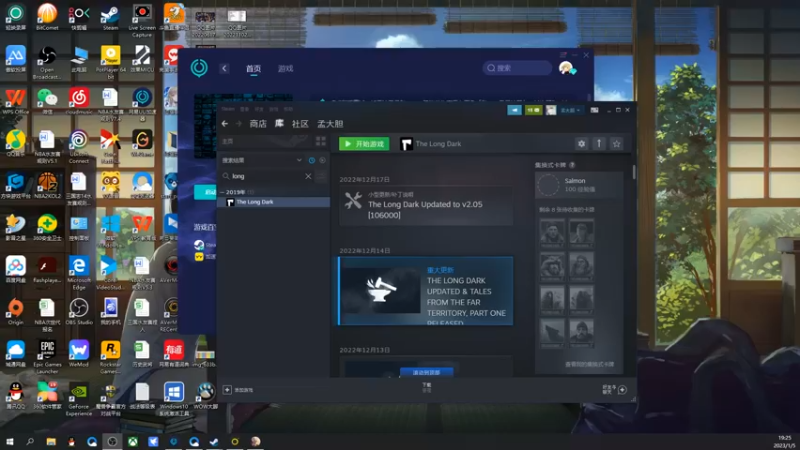Open the cloudmusic desktop shortcut
This screenshot has width=800, height=450.
[x=79, y=102]
